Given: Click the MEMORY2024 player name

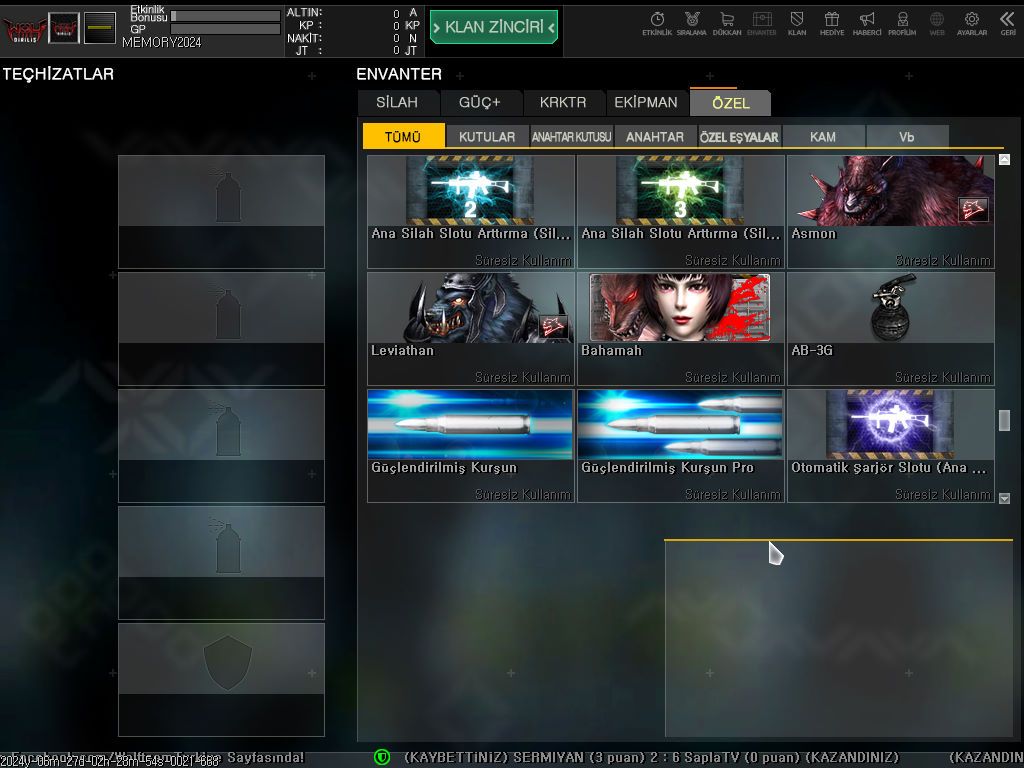Looking at the screenshot, I should point(161,42).
